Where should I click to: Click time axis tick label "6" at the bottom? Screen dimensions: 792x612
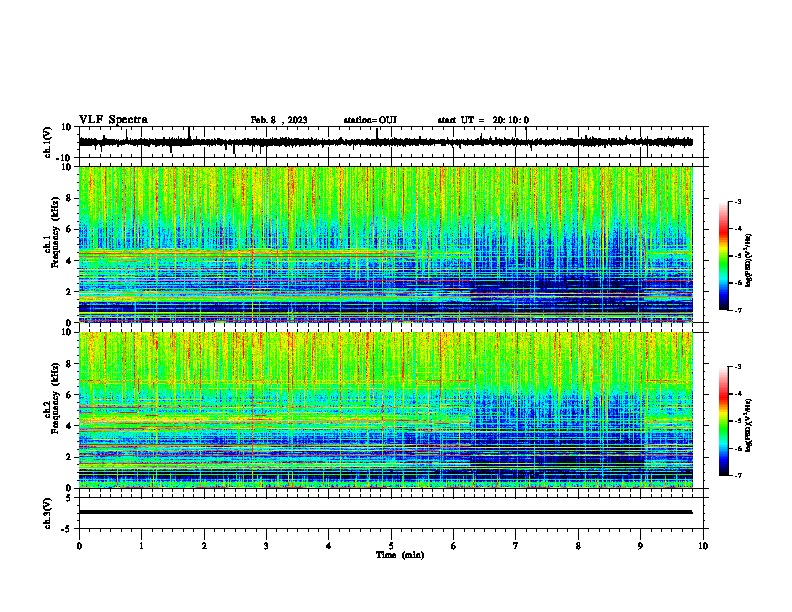click(x=454, y=546)
